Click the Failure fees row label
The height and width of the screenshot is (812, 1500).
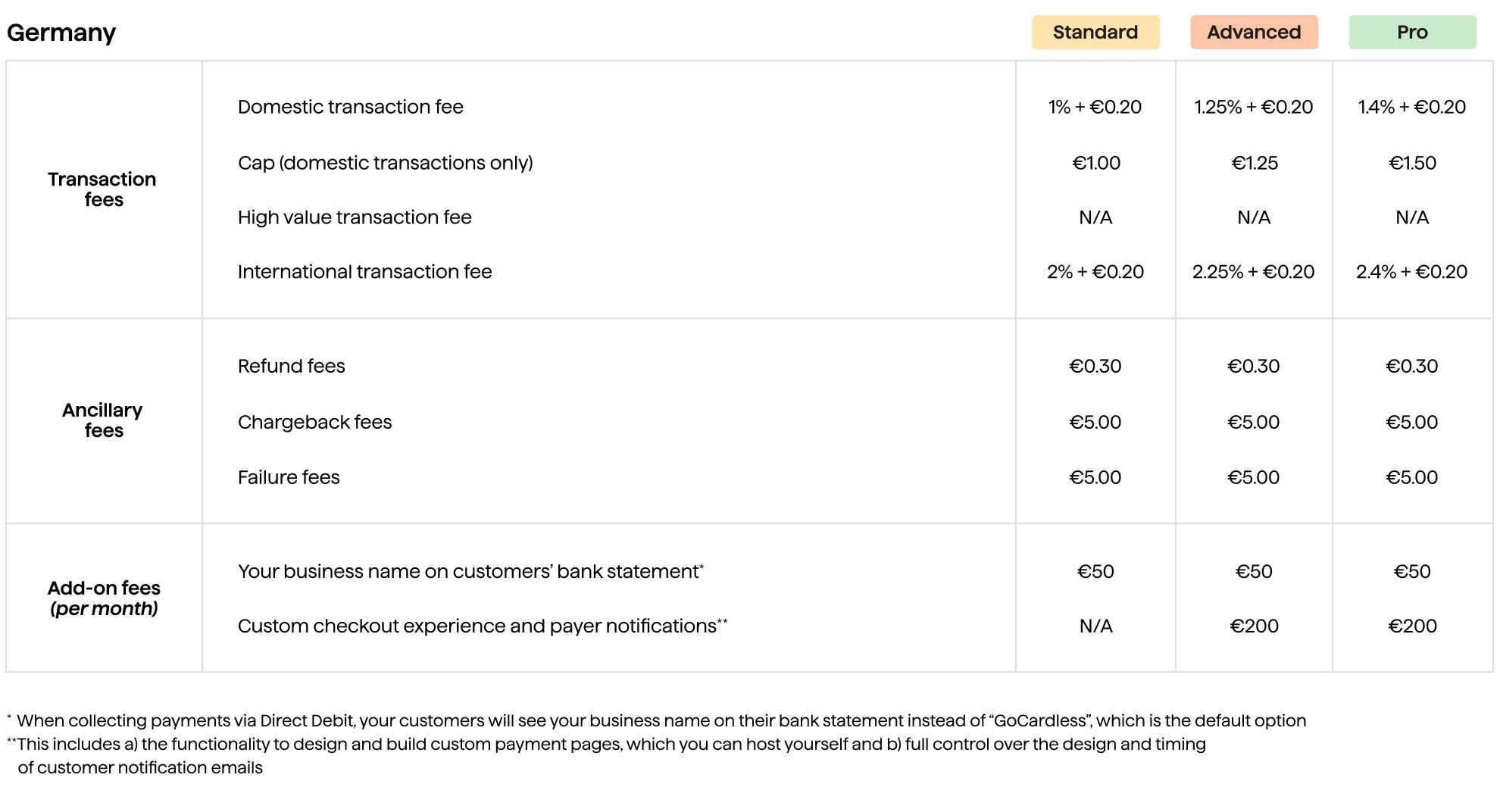tap(289, 477)
